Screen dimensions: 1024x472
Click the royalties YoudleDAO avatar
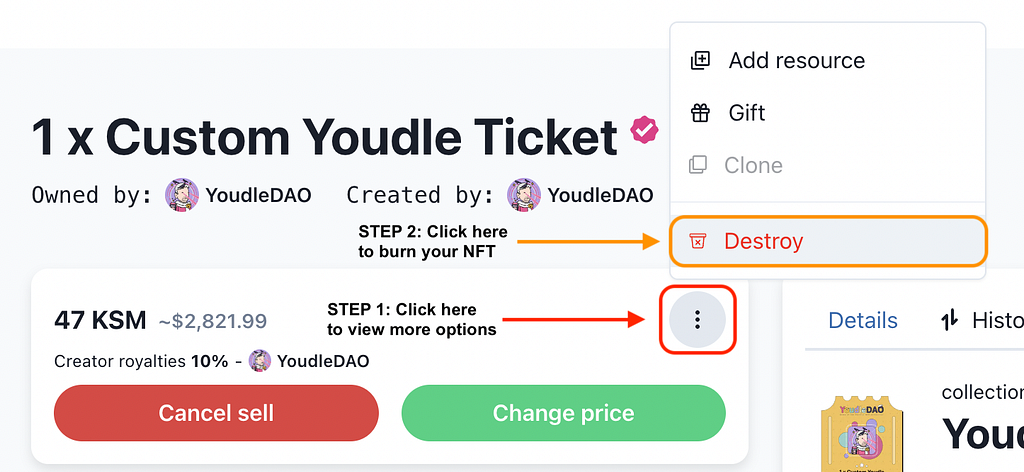[260, 360]
